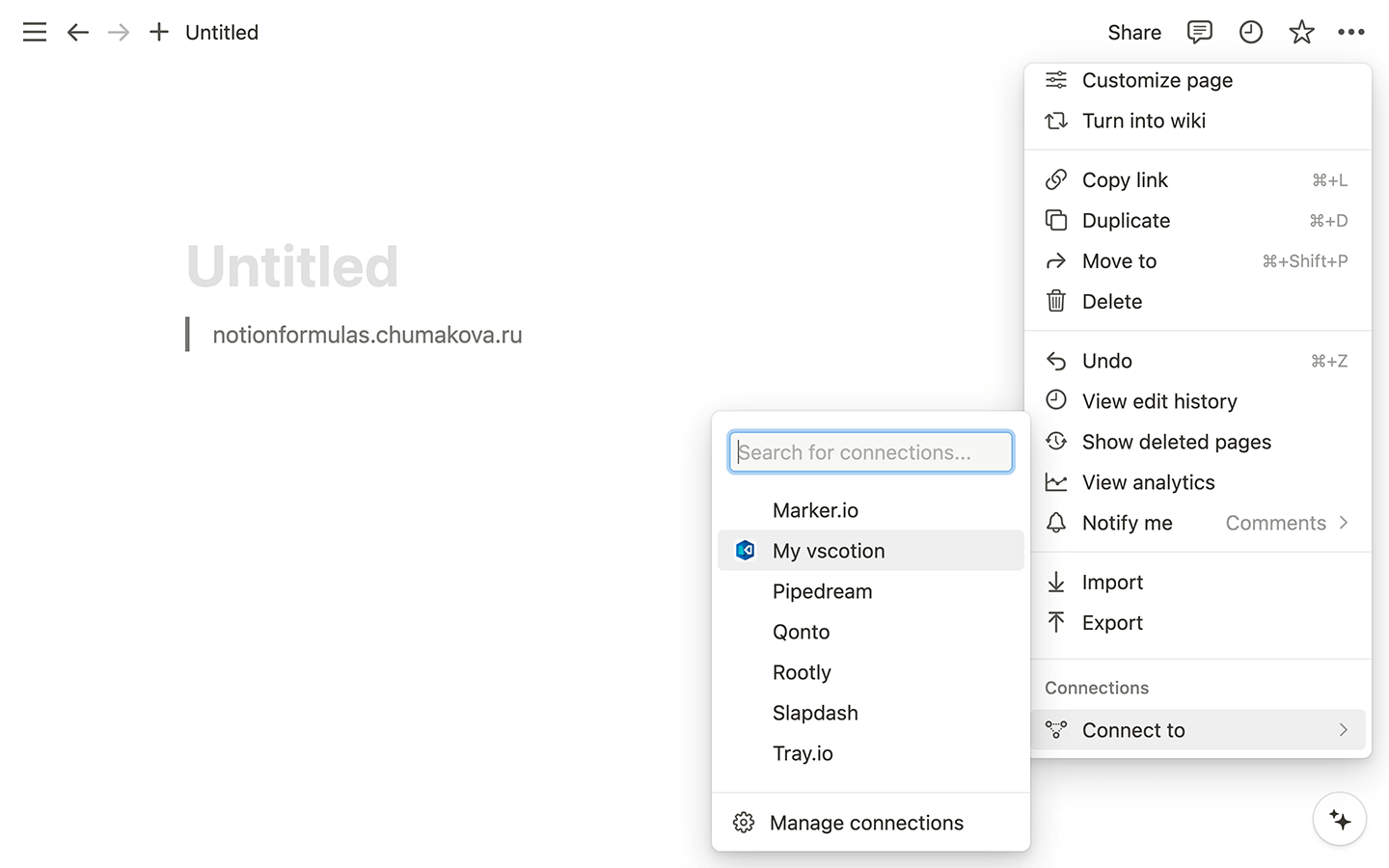
Task: Click the Delete label
Action: point(1112,302)
